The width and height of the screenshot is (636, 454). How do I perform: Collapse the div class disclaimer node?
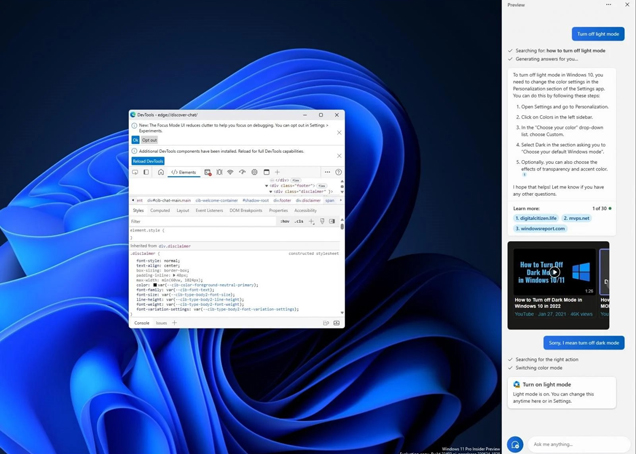click(x=271, y=191)
